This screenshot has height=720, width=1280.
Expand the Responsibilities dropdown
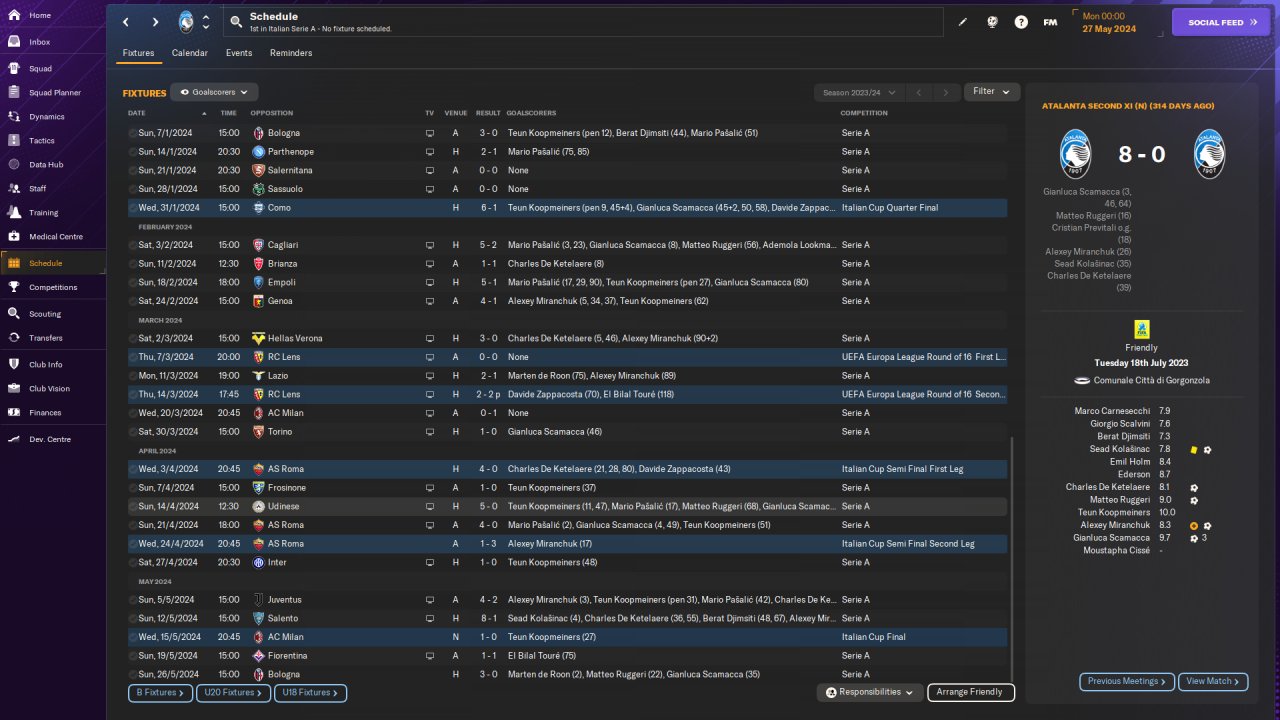[x=869, y=692]
